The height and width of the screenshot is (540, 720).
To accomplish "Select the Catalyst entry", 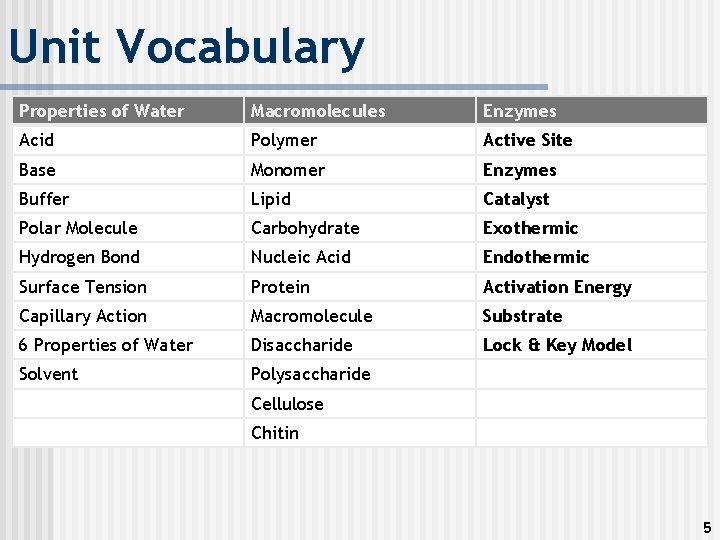I will point(516,199).
